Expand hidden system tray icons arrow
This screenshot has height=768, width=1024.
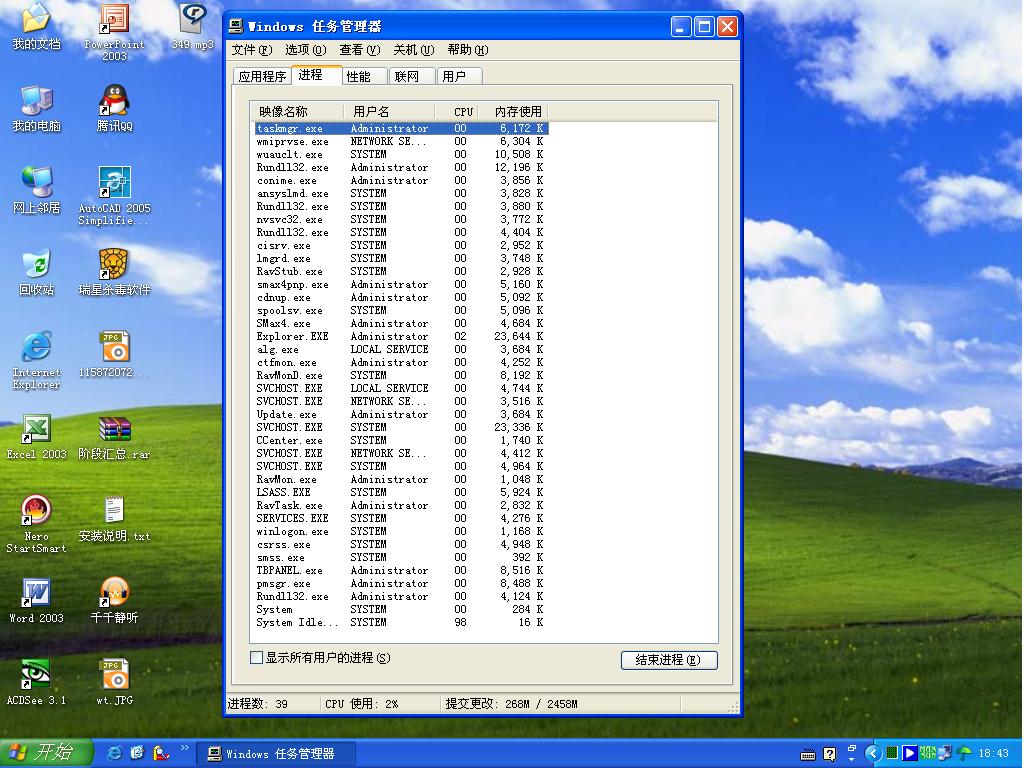pos(872,753)
